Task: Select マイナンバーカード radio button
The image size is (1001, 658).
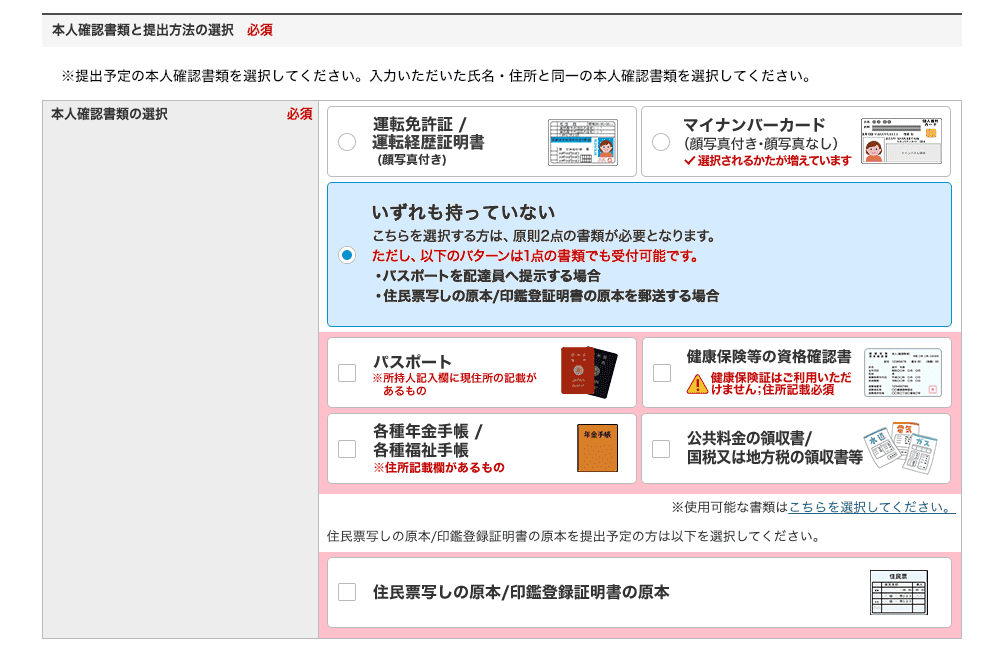Action: click(x=660, y=140)
